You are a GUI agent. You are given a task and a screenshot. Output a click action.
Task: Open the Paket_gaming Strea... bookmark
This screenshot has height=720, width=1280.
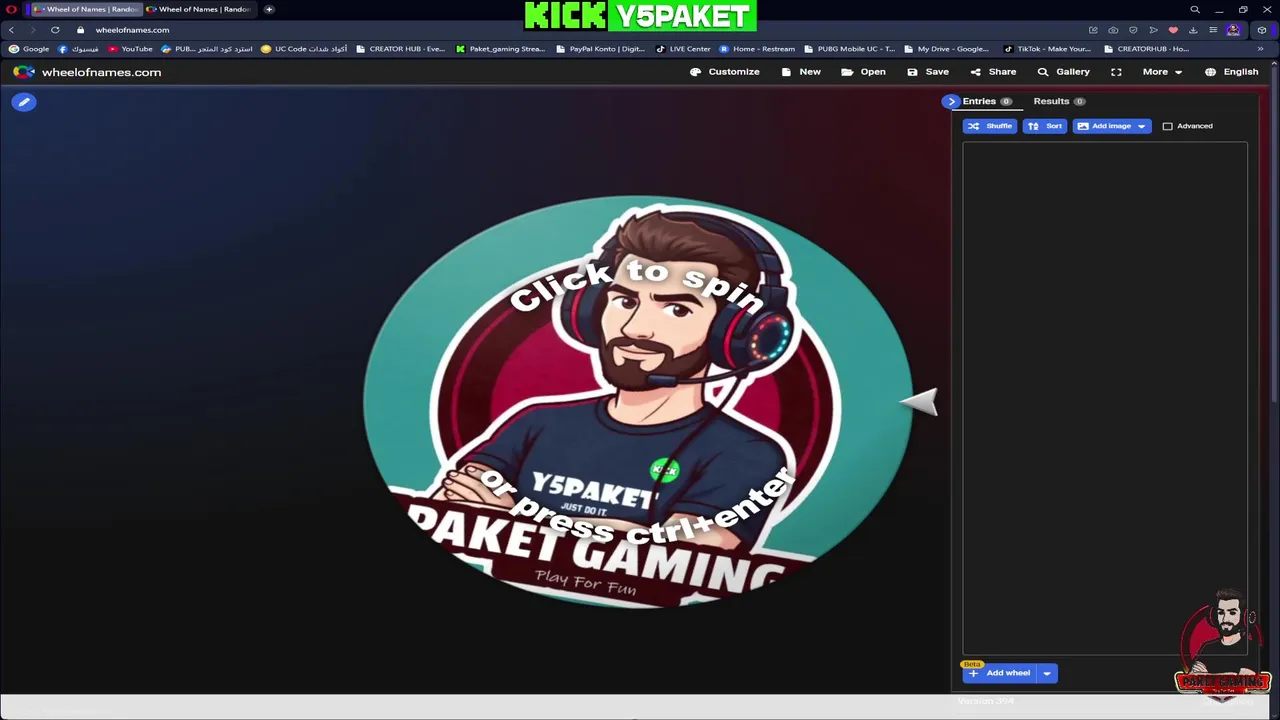pyautogui.click(x=500, y=49)
